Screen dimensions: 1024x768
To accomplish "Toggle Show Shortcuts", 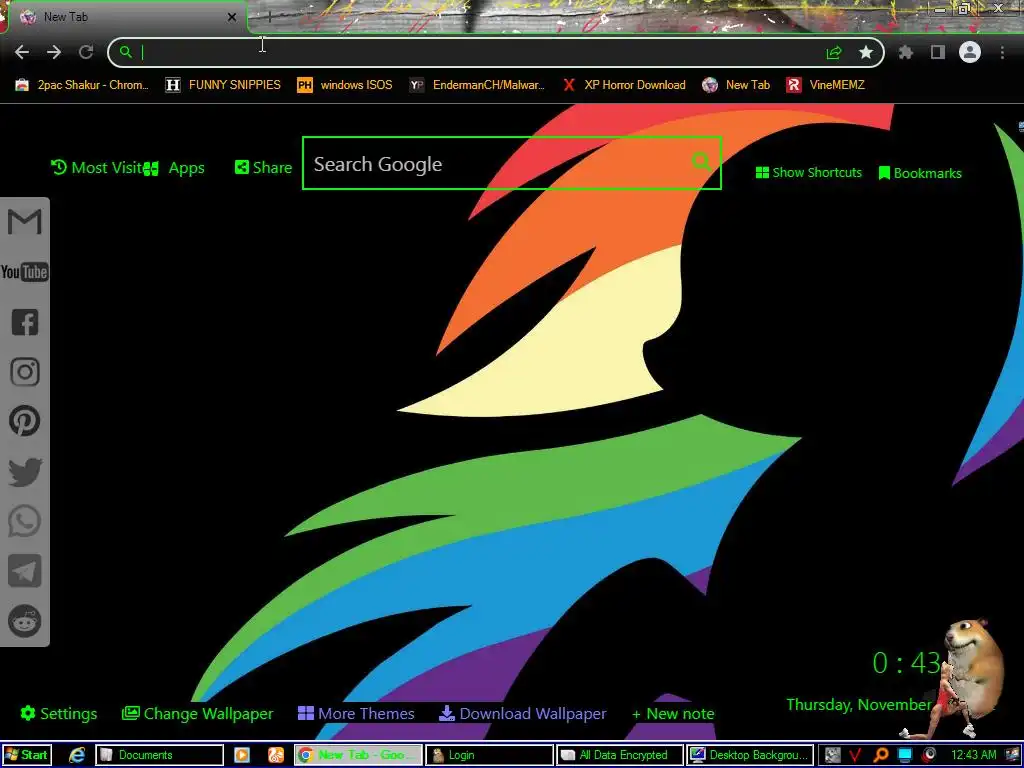I will click(x=808, y=172).
